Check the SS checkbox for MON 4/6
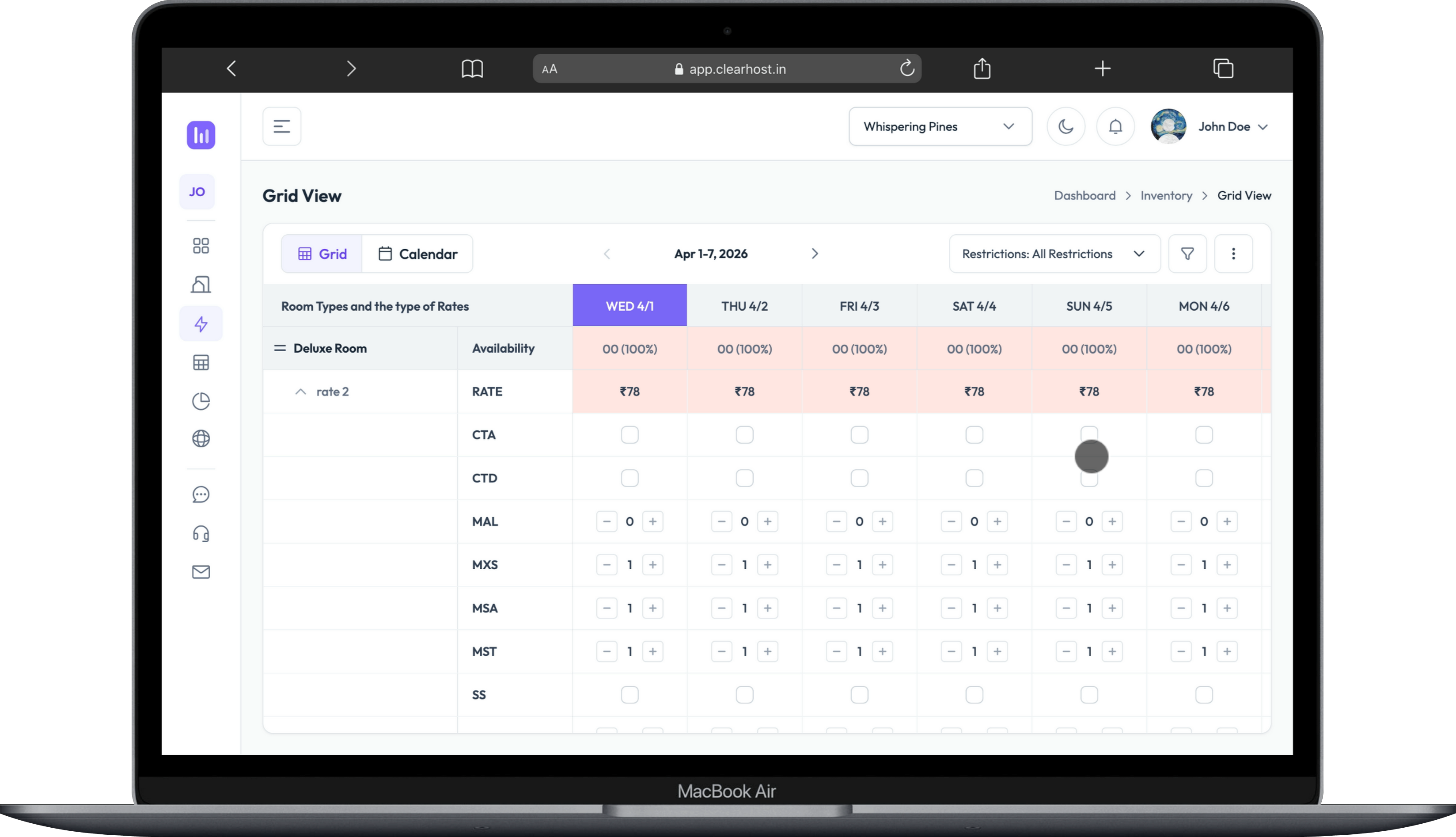This screenshot has height=837, width=1456. point(1204,694)
